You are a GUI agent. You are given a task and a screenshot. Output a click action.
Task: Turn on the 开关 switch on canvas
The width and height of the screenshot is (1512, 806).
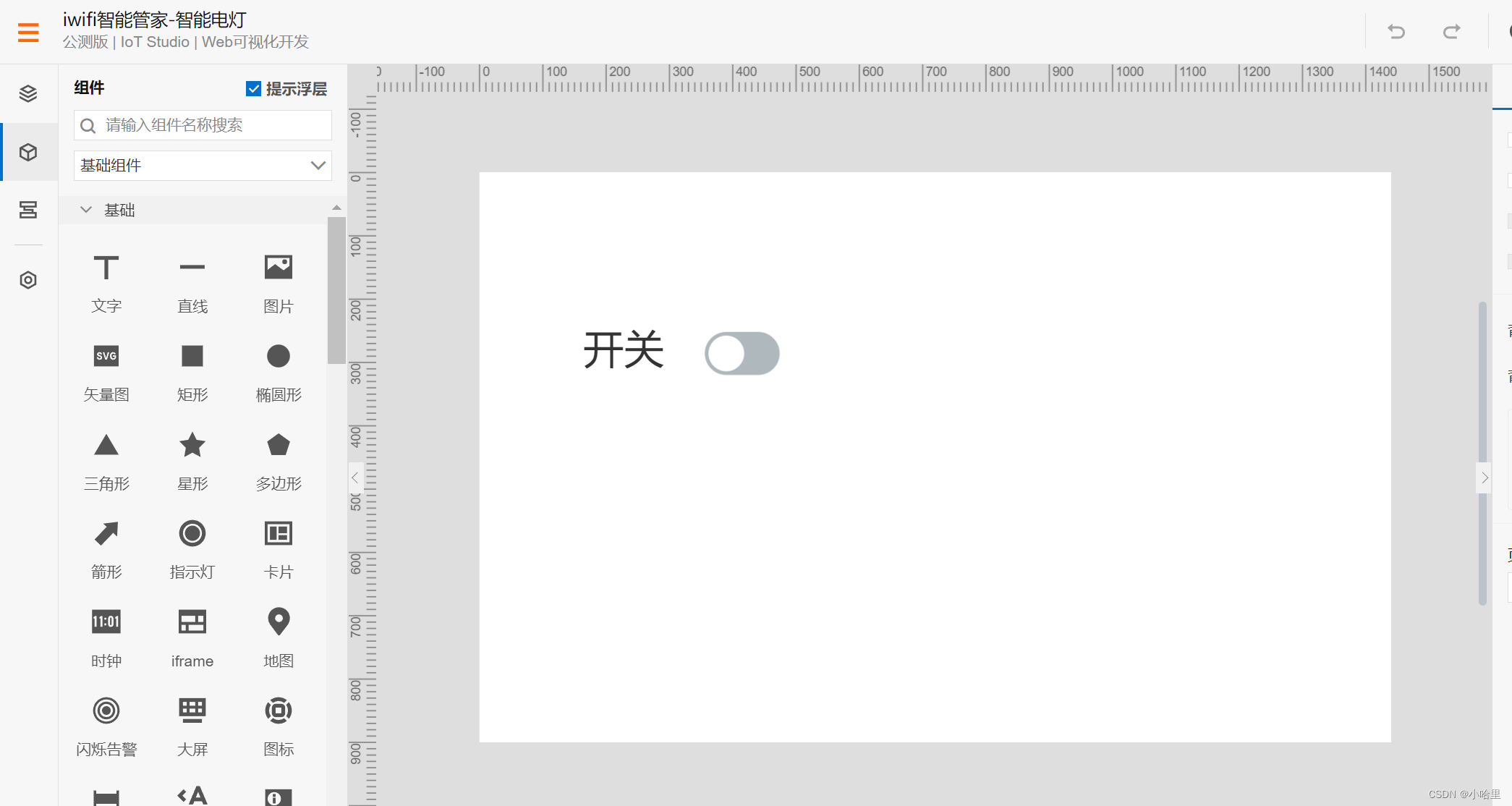pos(742,353)
